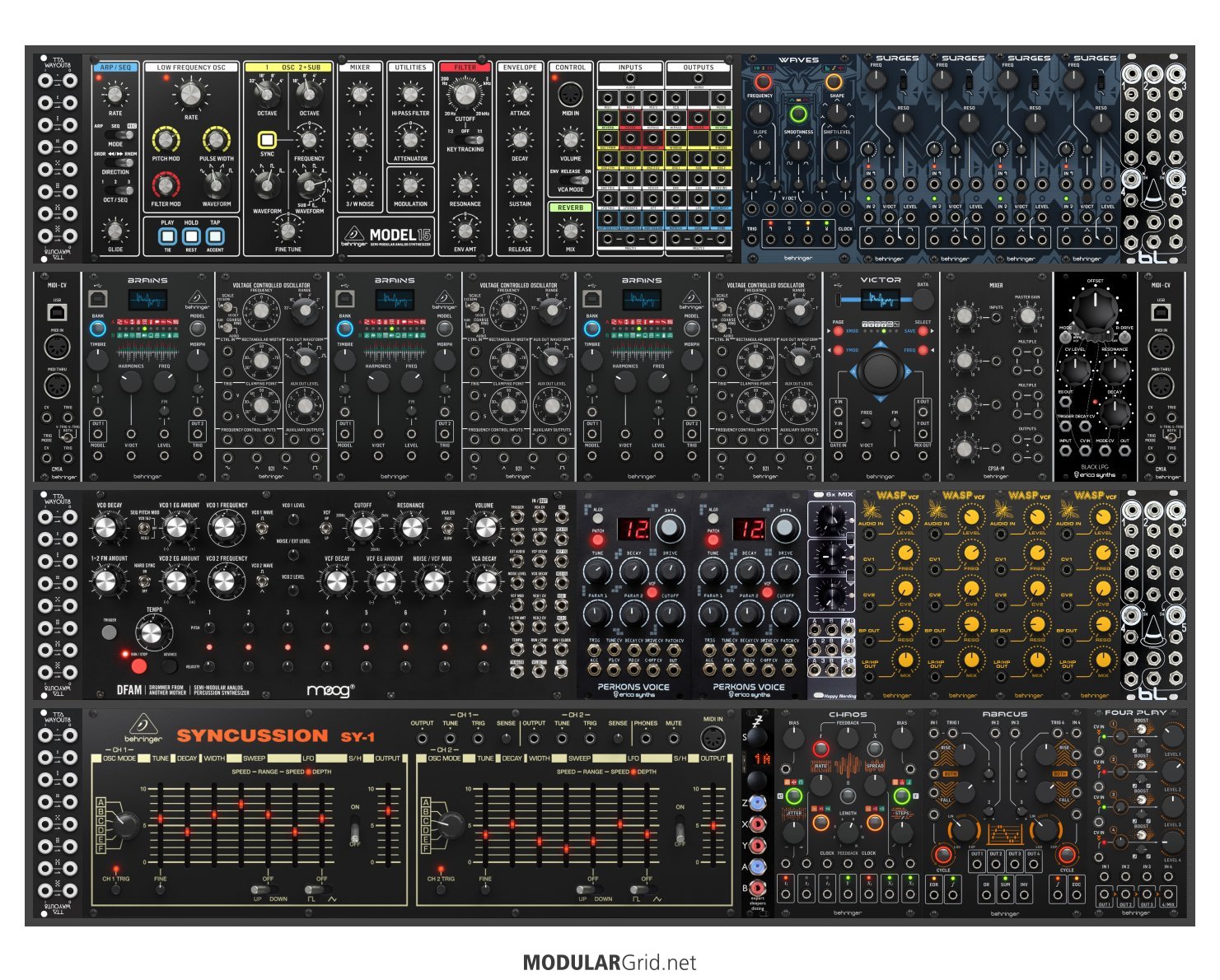The width and height of the screenshot is (1220, 980).
Task: Click the XMOD button on Victor
Action: (839, 331)
